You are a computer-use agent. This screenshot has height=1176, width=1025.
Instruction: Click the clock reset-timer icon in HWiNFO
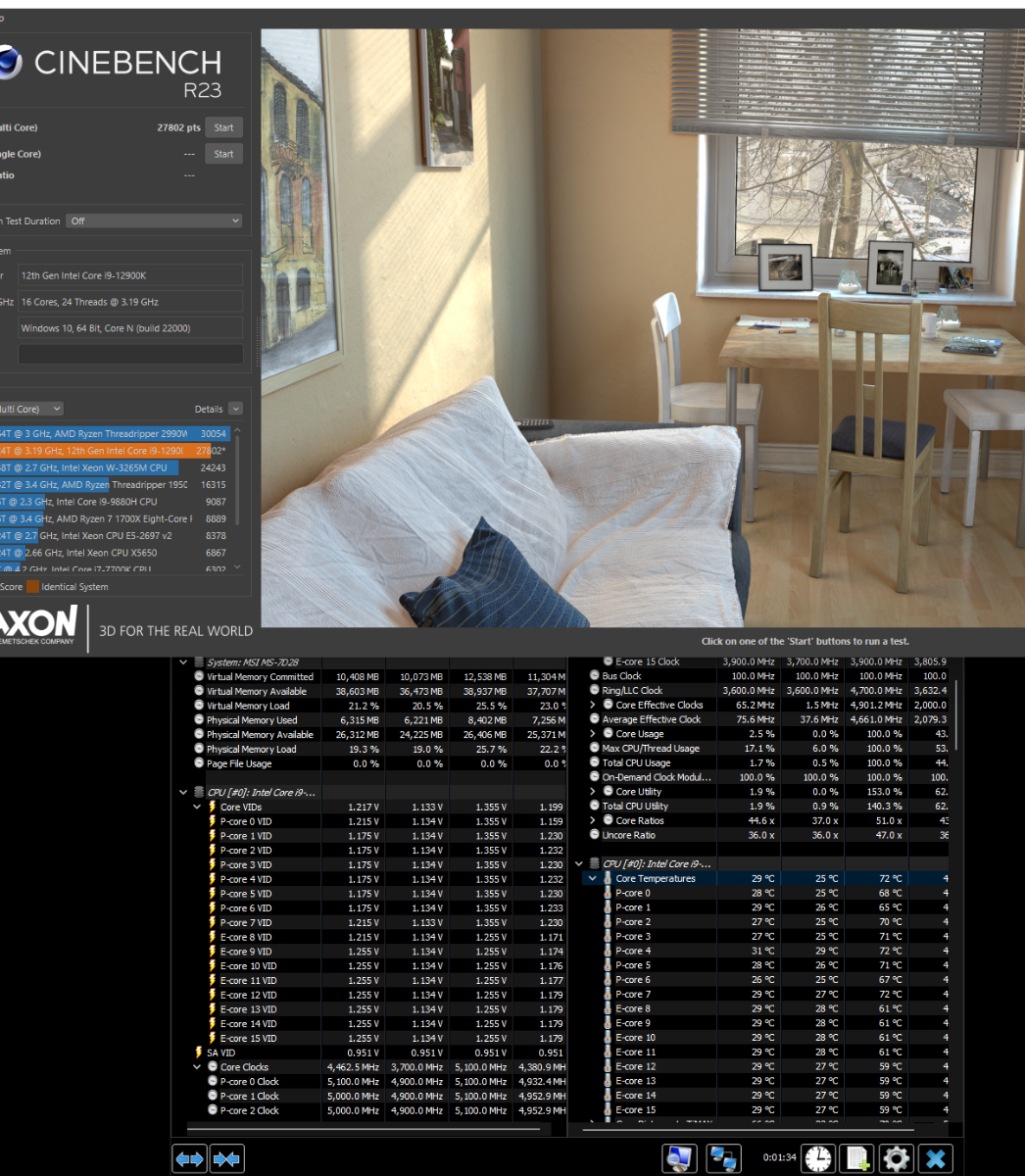(x=818, y=1158)
